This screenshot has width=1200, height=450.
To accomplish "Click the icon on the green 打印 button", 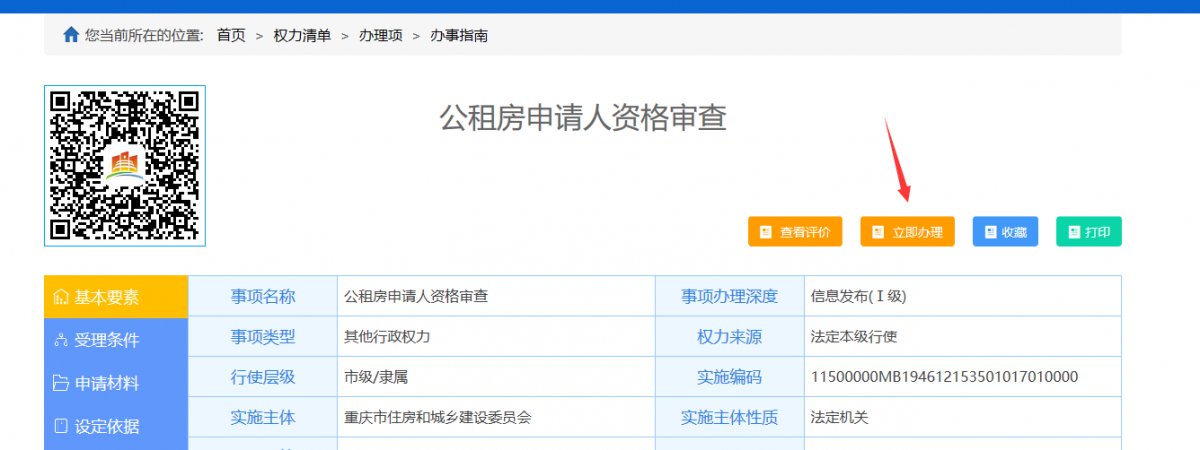I will [1073, 232].
